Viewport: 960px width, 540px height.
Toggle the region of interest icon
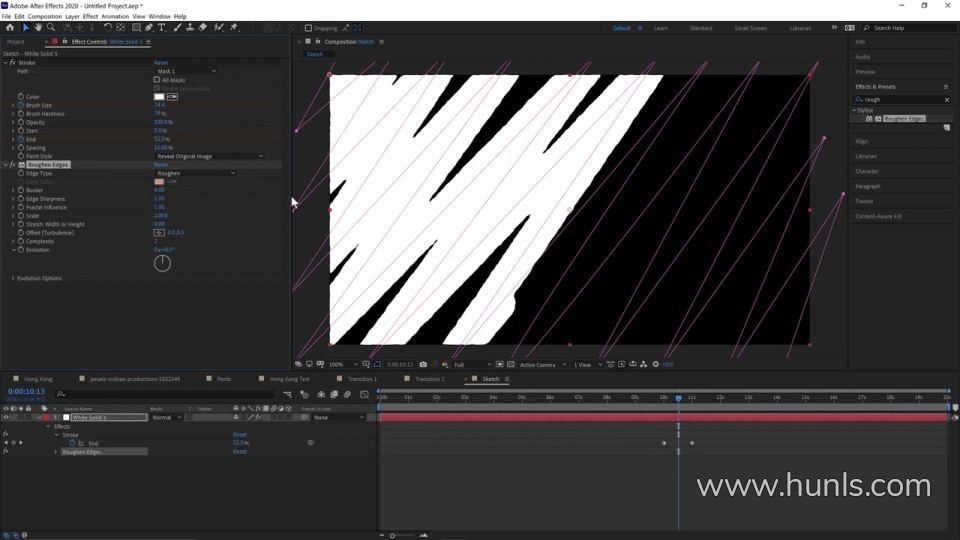pos(500,364)
